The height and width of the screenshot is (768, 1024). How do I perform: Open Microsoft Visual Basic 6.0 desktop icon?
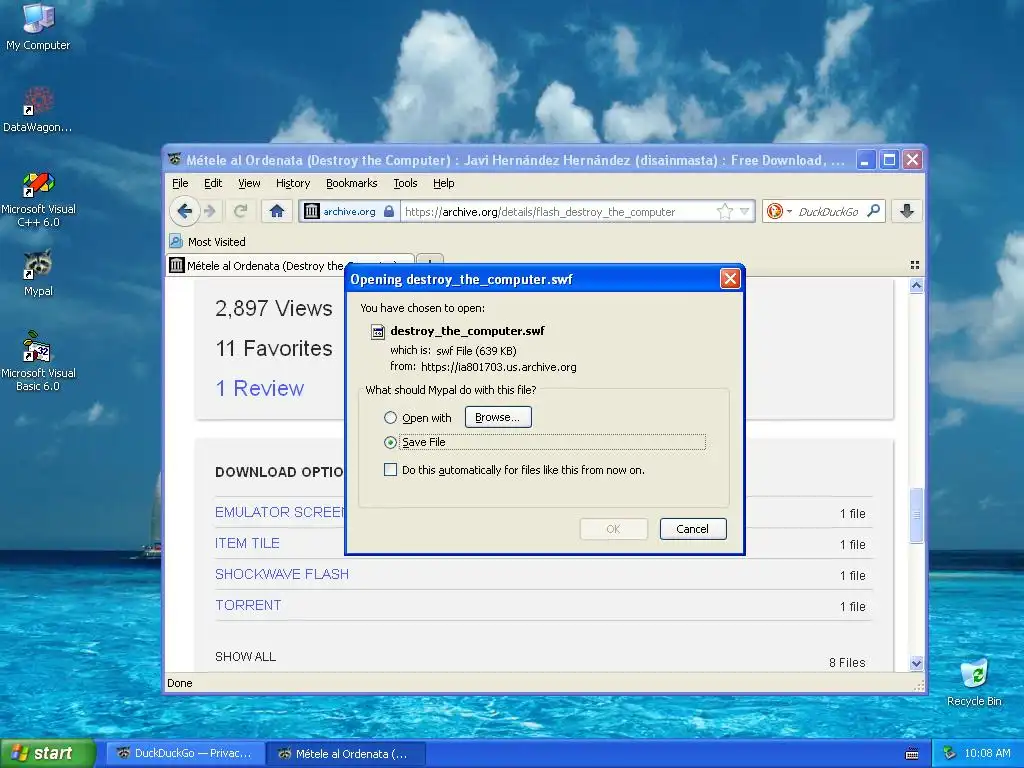pyautogui.click(x=38, y=361)
